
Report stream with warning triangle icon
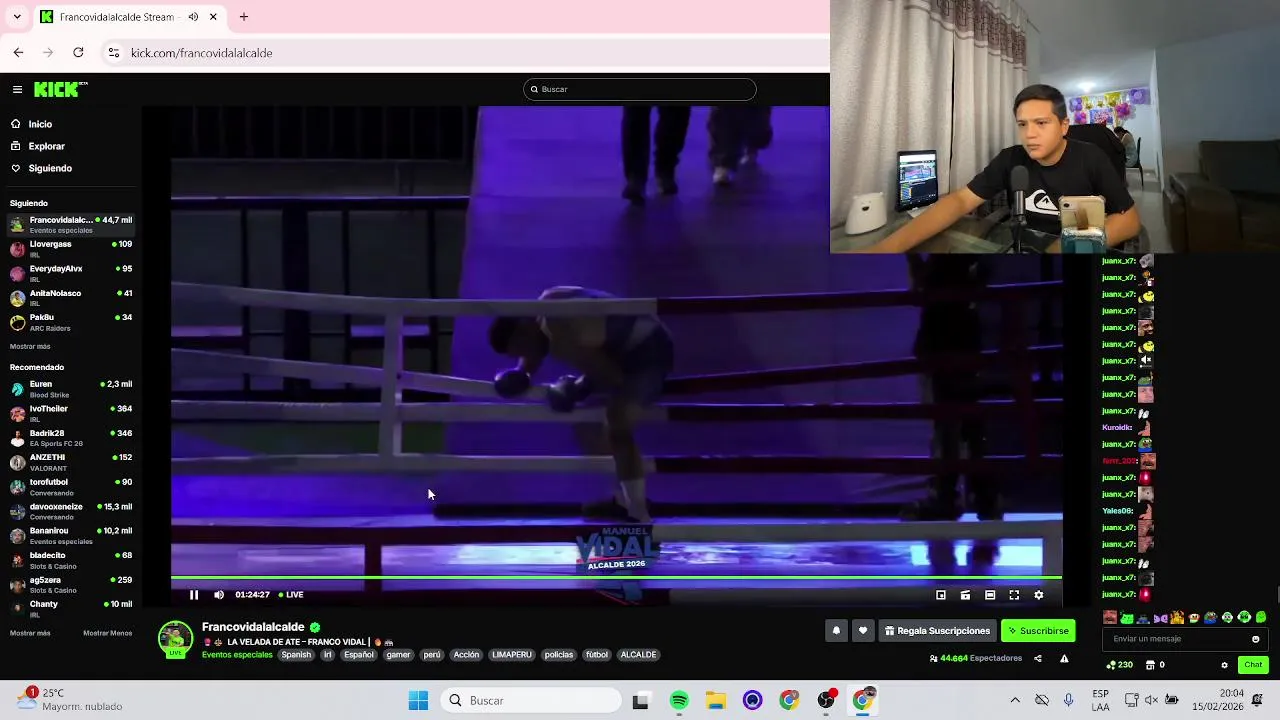tap(1064, 658)
